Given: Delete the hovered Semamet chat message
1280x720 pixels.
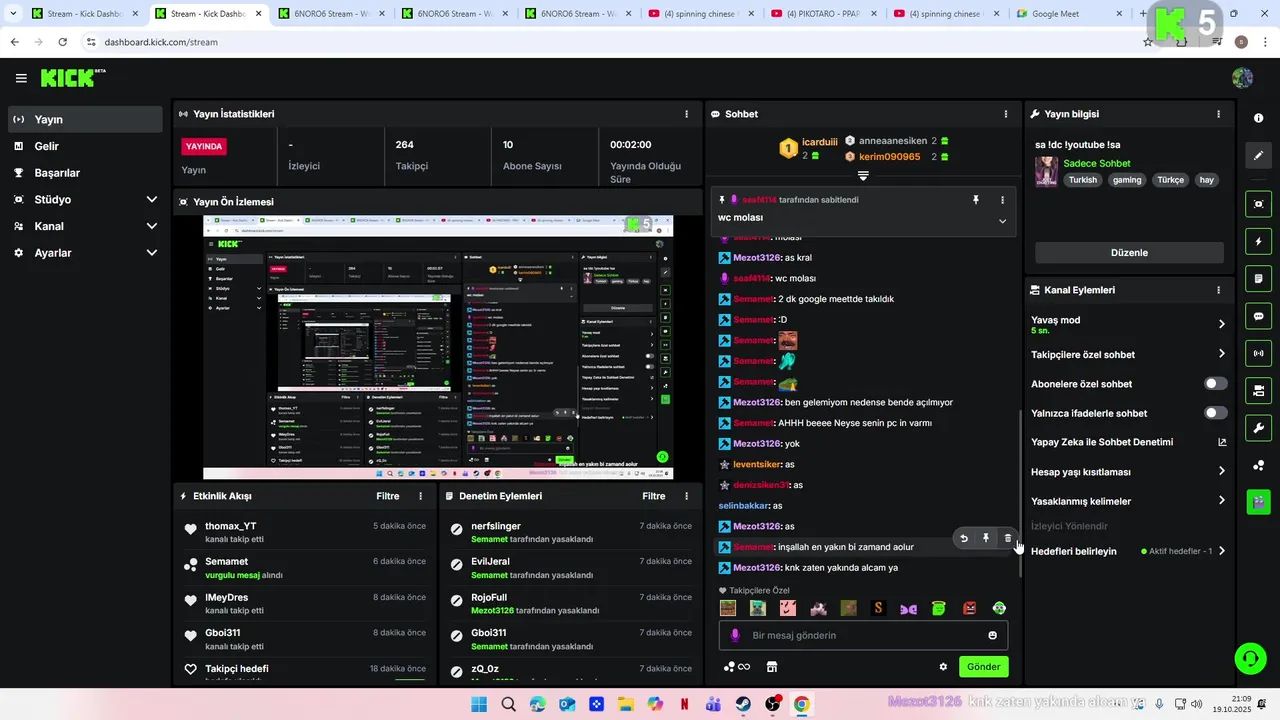Looking at the screenshot, I should point(1007,538).
